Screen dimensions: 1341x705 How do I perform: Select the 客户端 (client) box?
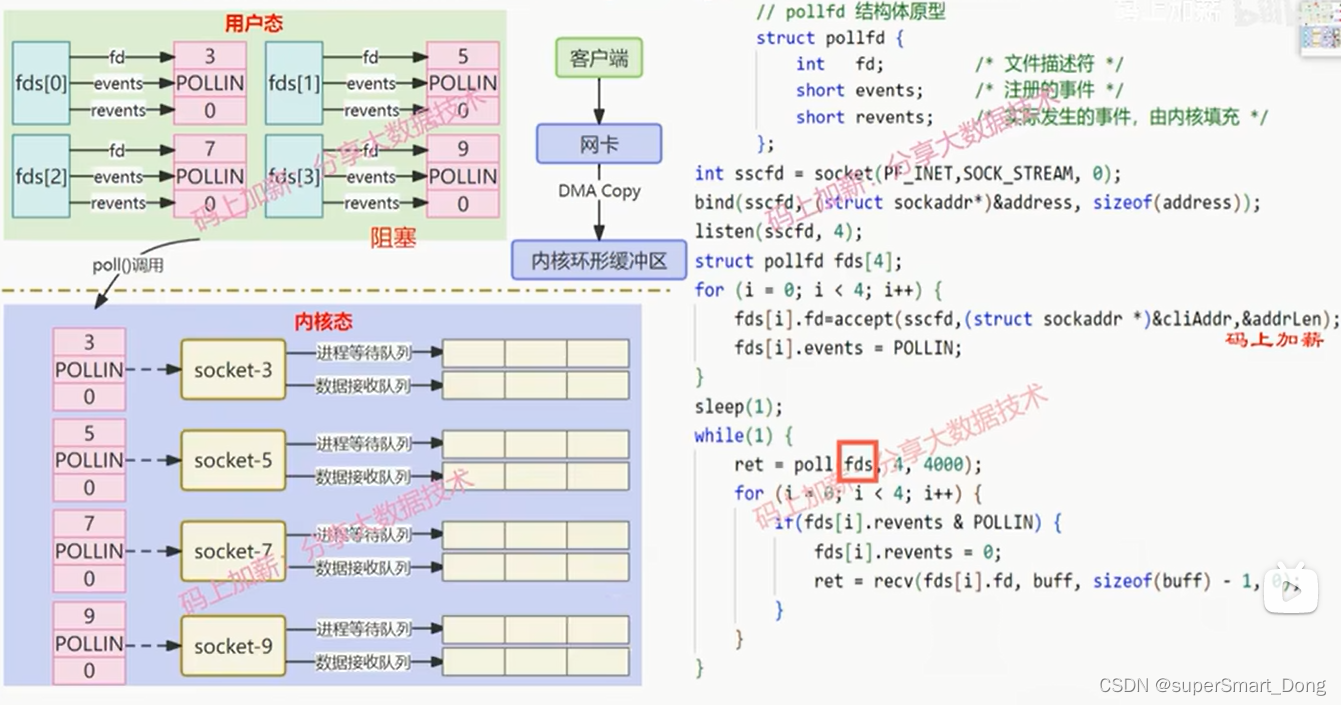[598, 57]
